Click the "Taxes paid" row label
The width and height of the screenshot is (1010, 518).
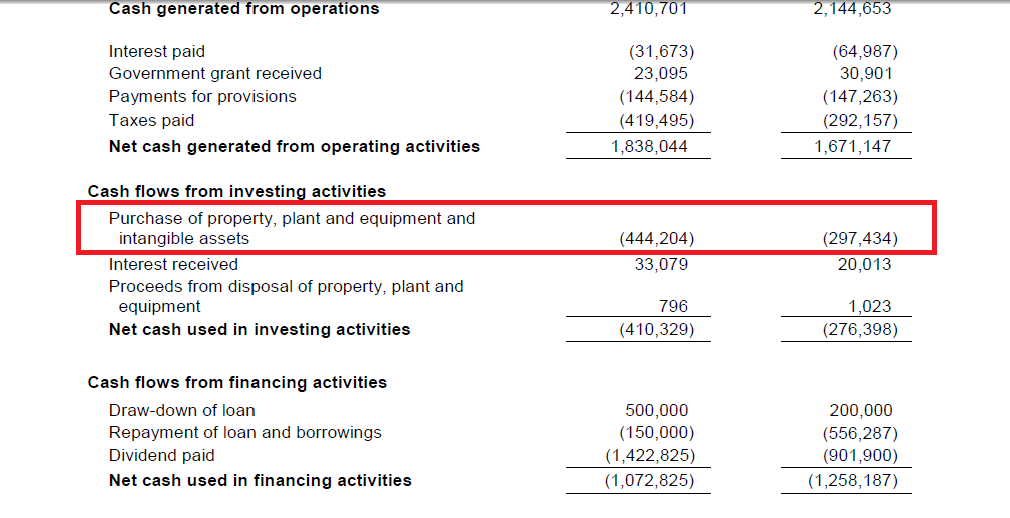(151, 120)
